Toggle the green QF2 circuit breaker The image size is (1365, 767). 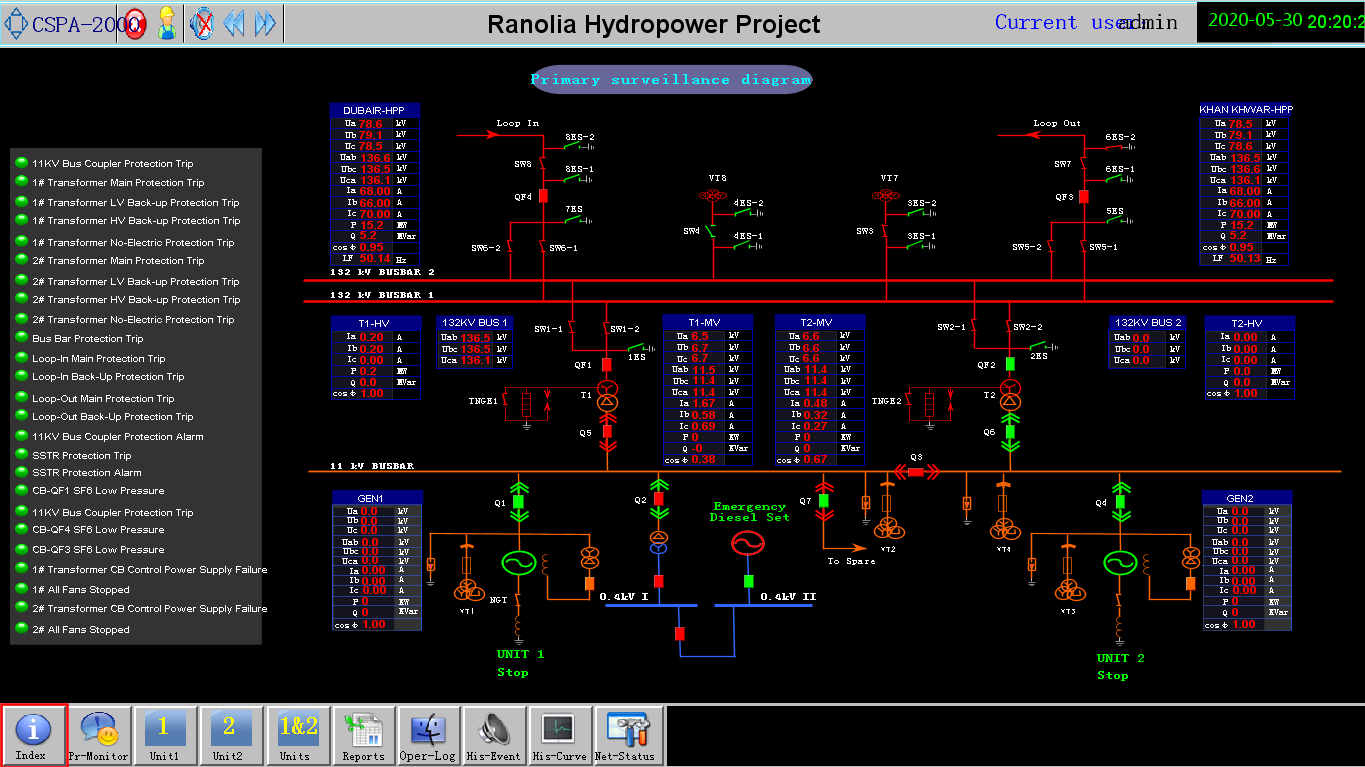(x=1010, y=364)
